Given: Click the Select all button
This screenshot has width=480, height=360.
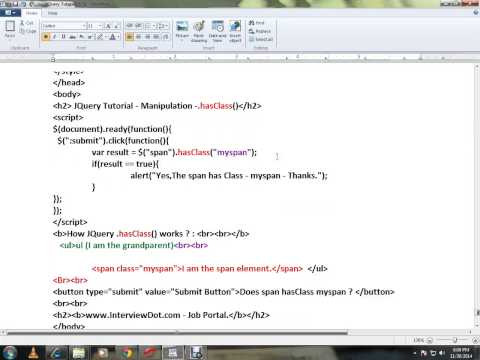Looking at the screenshot, I should [x=261, y=39].
